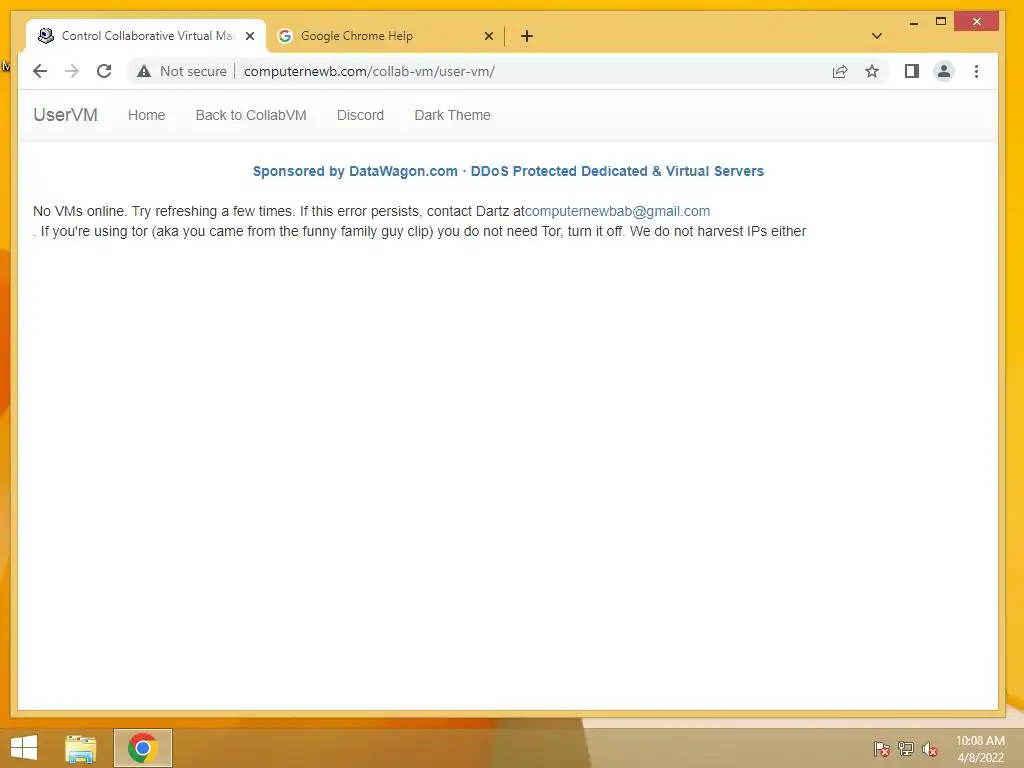Click the Chrome taskbar icon
This screenshot has width=1024, height=768.
click(142, 748)
